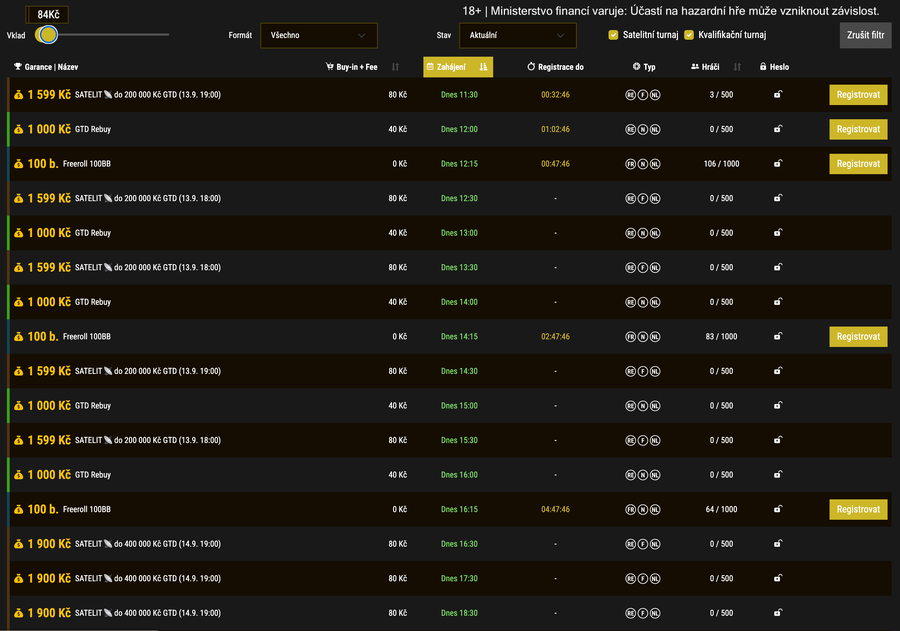This screenshot has width=900, height=631.
Task: Sort by Buy-in + Fee column header
Action: (351, 67)
